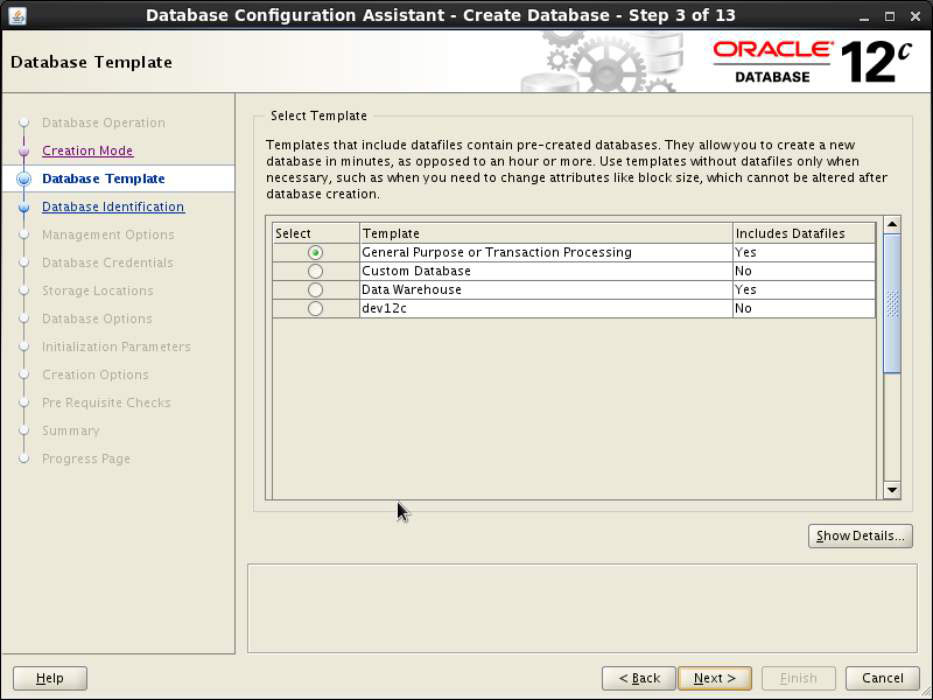Pick the dev12c template radio button

point(316,309)
